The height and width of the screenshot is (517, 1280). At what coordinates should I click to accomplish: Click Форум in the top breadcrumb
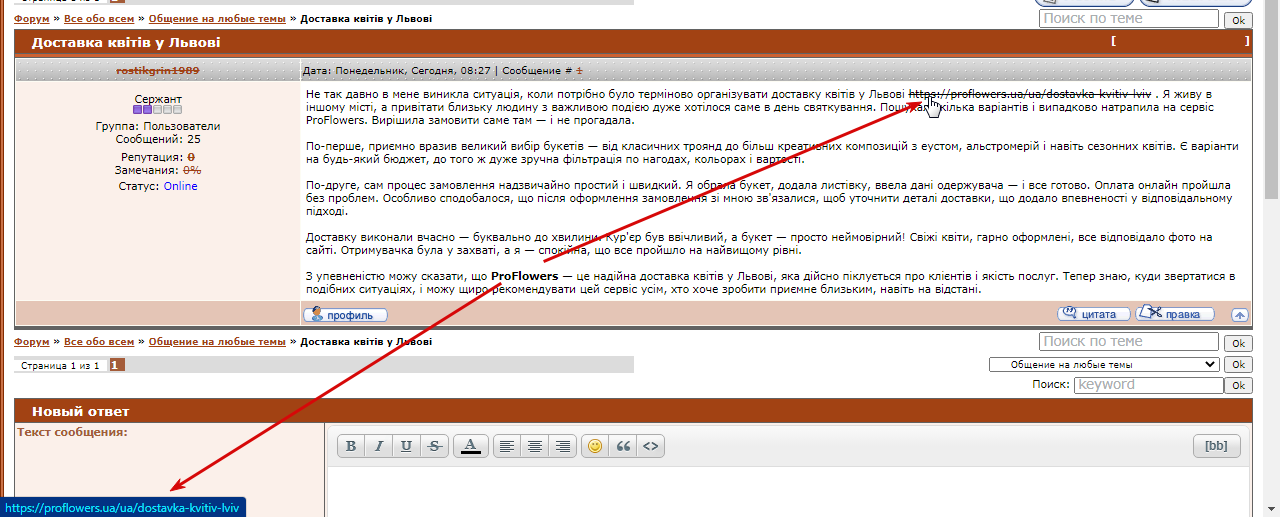pyautogui.click(x=32, y=19)
